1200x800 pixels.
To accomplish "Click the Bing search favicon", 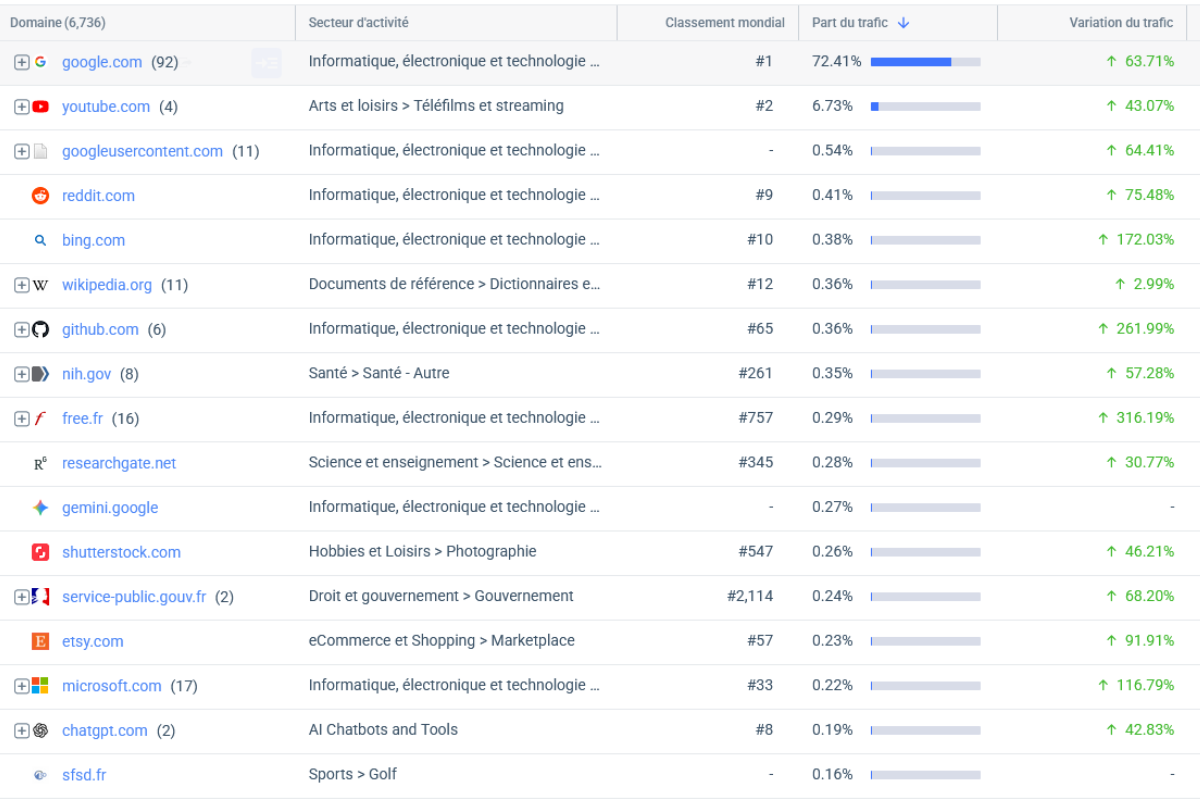I will tap(40, 240).
